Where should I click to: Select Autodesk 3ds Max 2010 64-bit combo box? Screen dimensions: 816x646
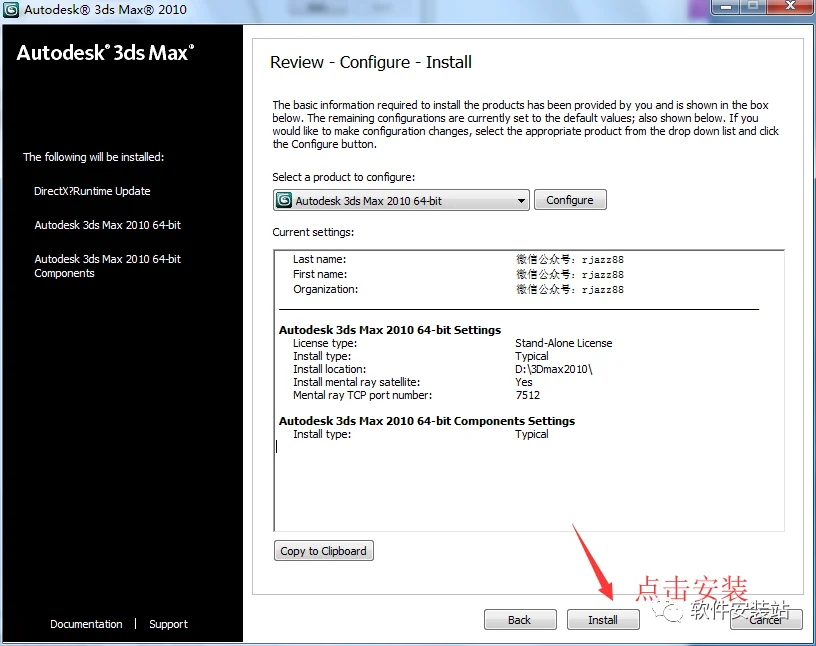(x=401, y=200)
